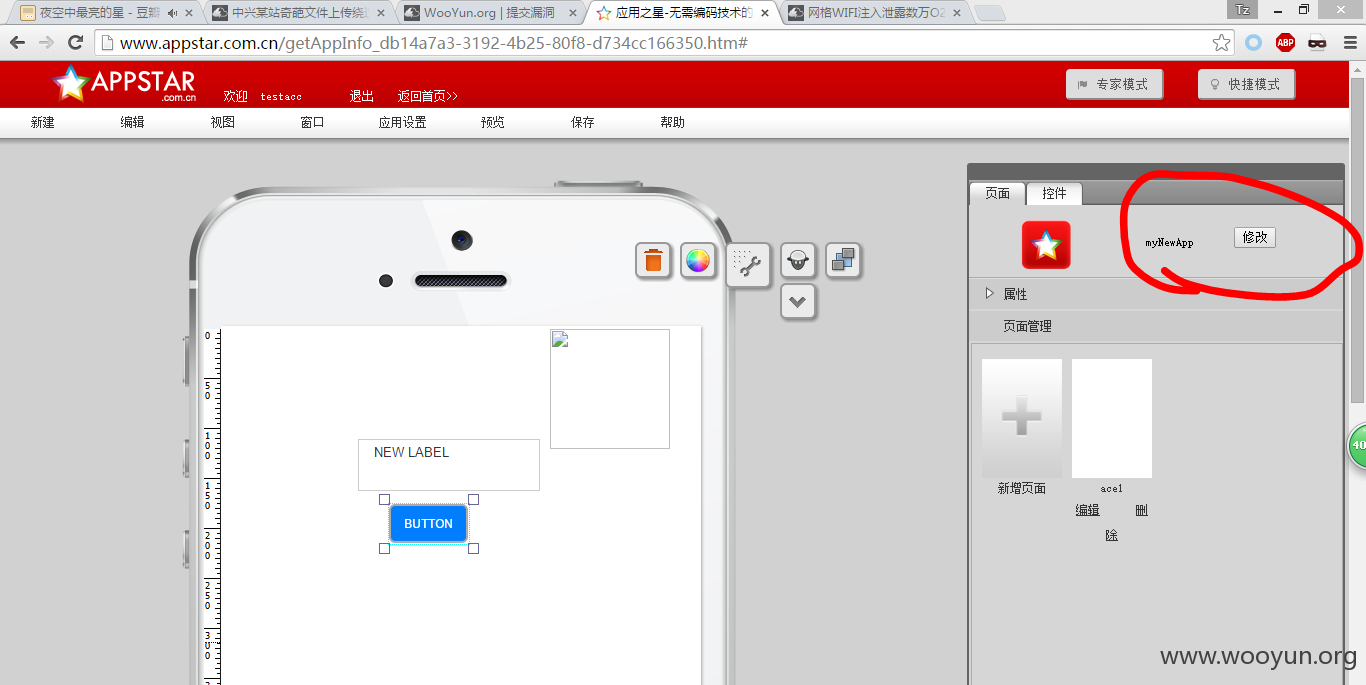Image resolution: width=1366 pixels, height=685 pixels.
Task: Click the AdBlock Plus extension icon
Action: pyautogui.click(x=1285, y=42)
